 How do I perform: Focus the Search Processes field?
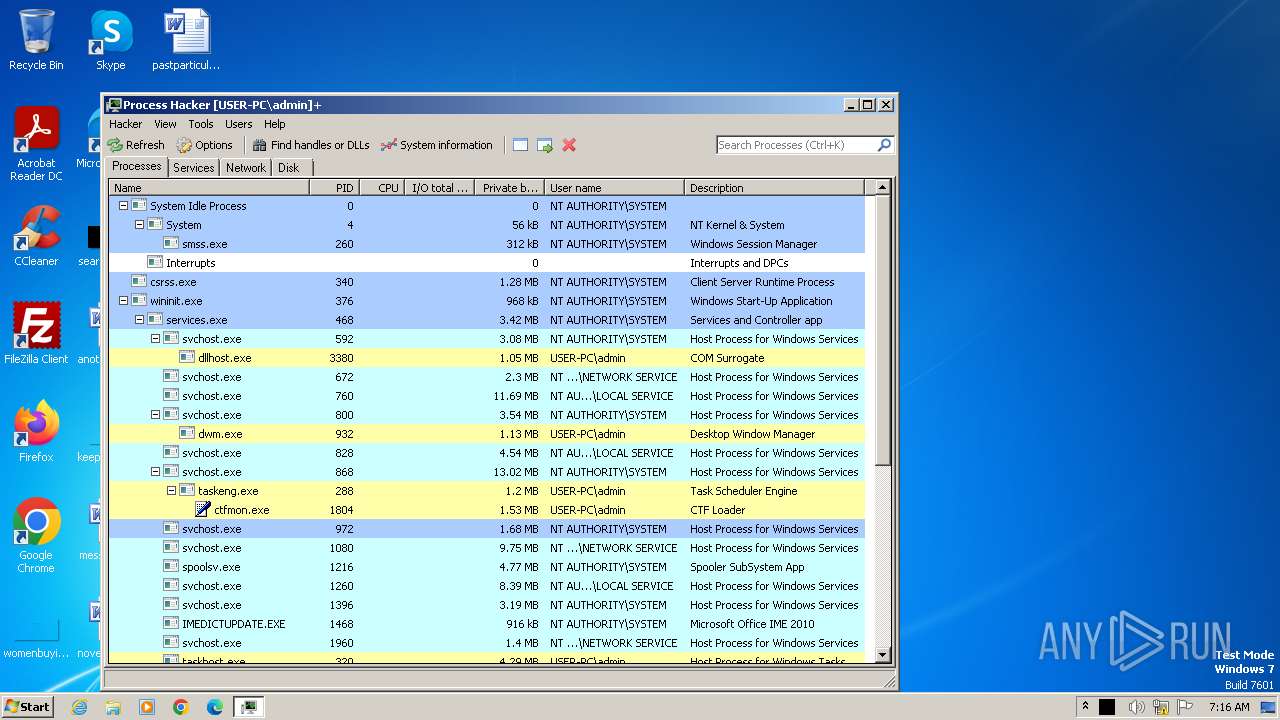click(x=797, y=145)
